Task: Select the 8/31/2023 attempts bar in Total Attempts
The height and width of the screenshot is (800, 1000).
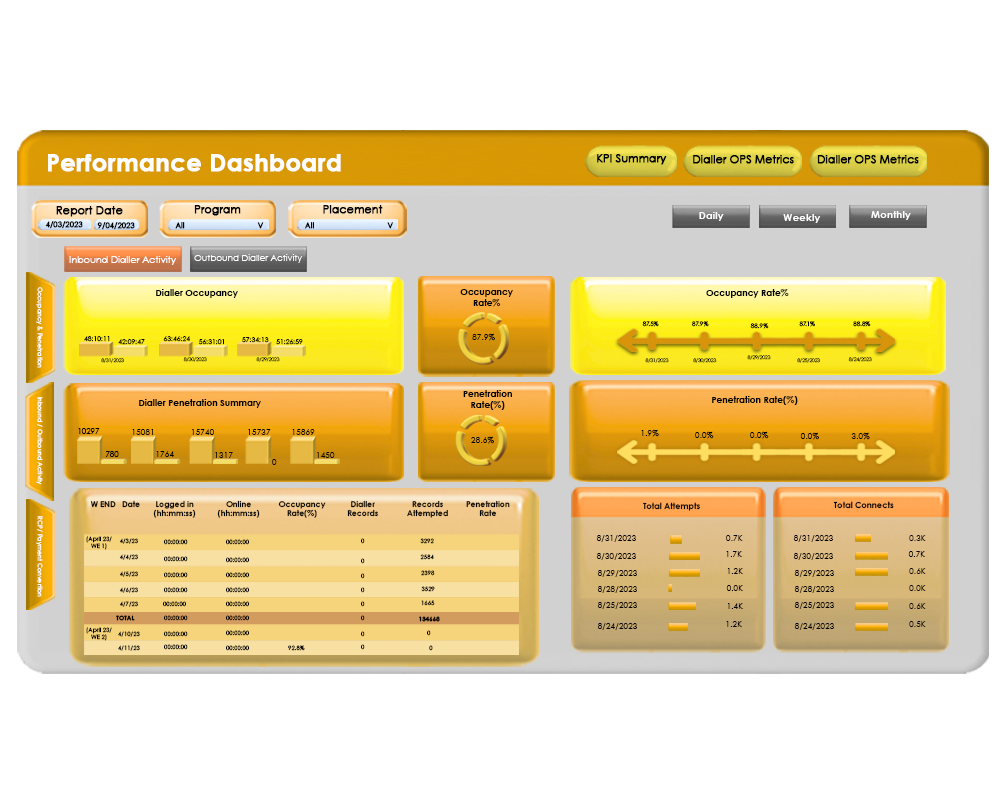Action: tap(677, 538)
